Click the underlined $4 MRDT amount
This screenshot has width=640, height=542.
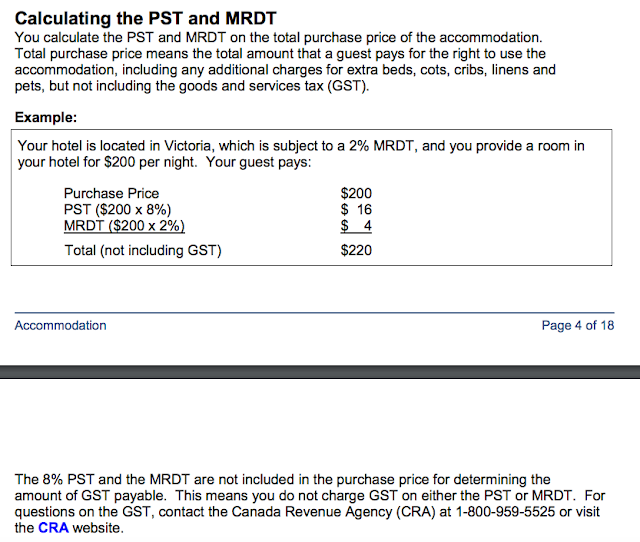356,225
